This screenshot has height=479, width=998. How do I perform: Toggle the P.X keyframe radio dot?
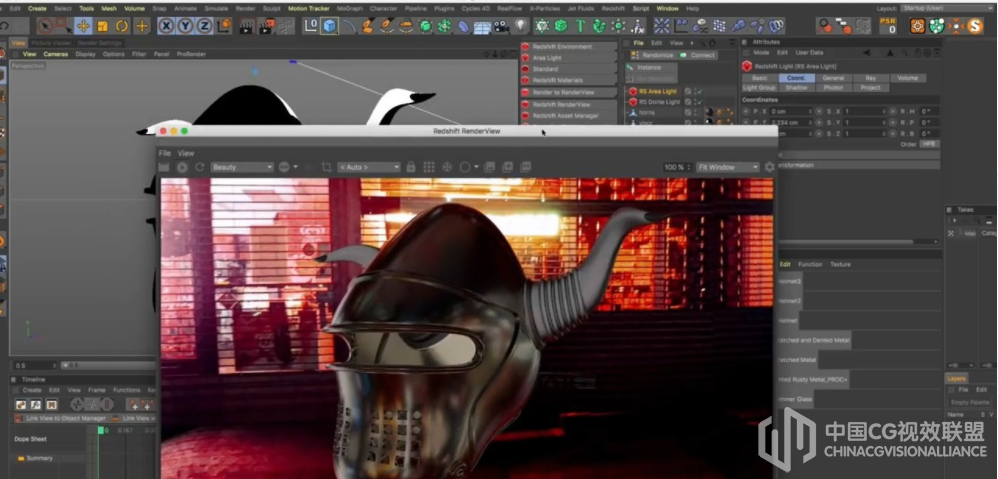(745, 111)
